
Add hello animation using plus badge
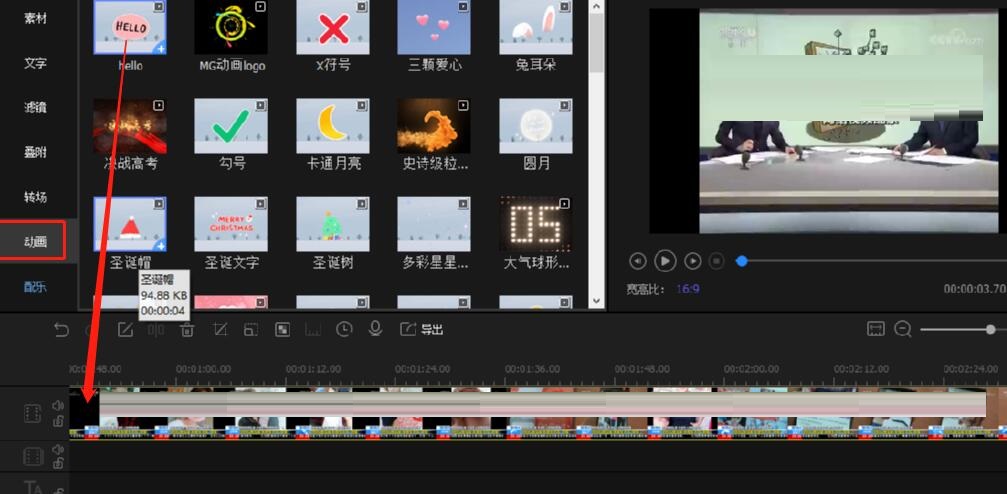point(160,48)
